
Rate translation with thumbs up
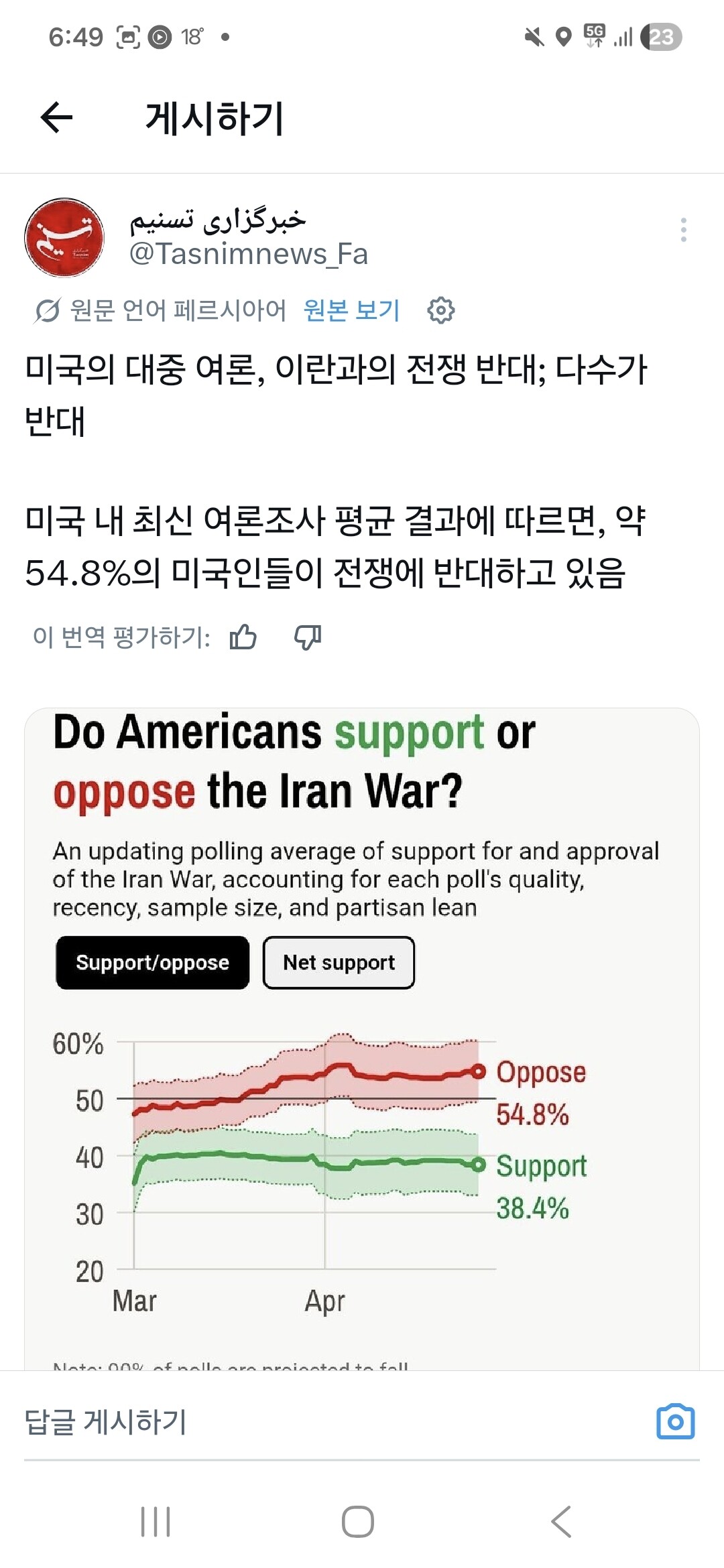243,637
